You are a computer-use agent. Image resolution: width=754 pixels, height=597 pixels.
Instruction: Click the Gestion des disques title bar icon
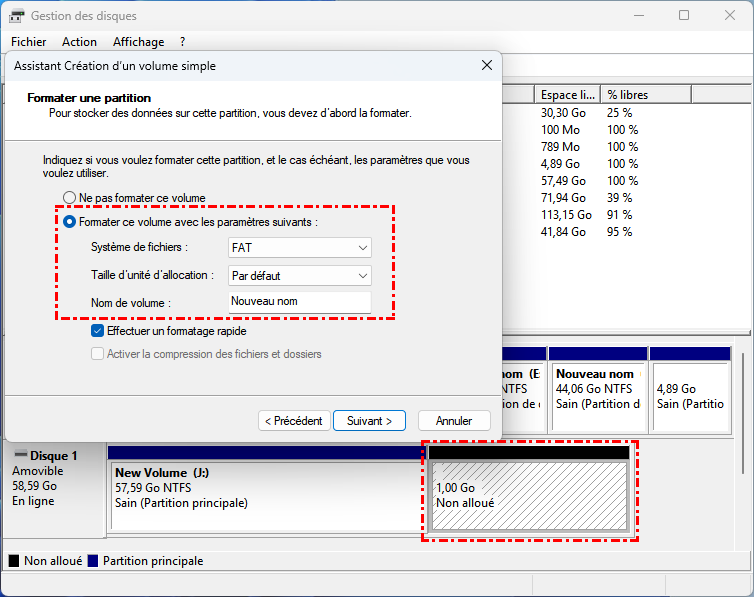coord(17,16)
